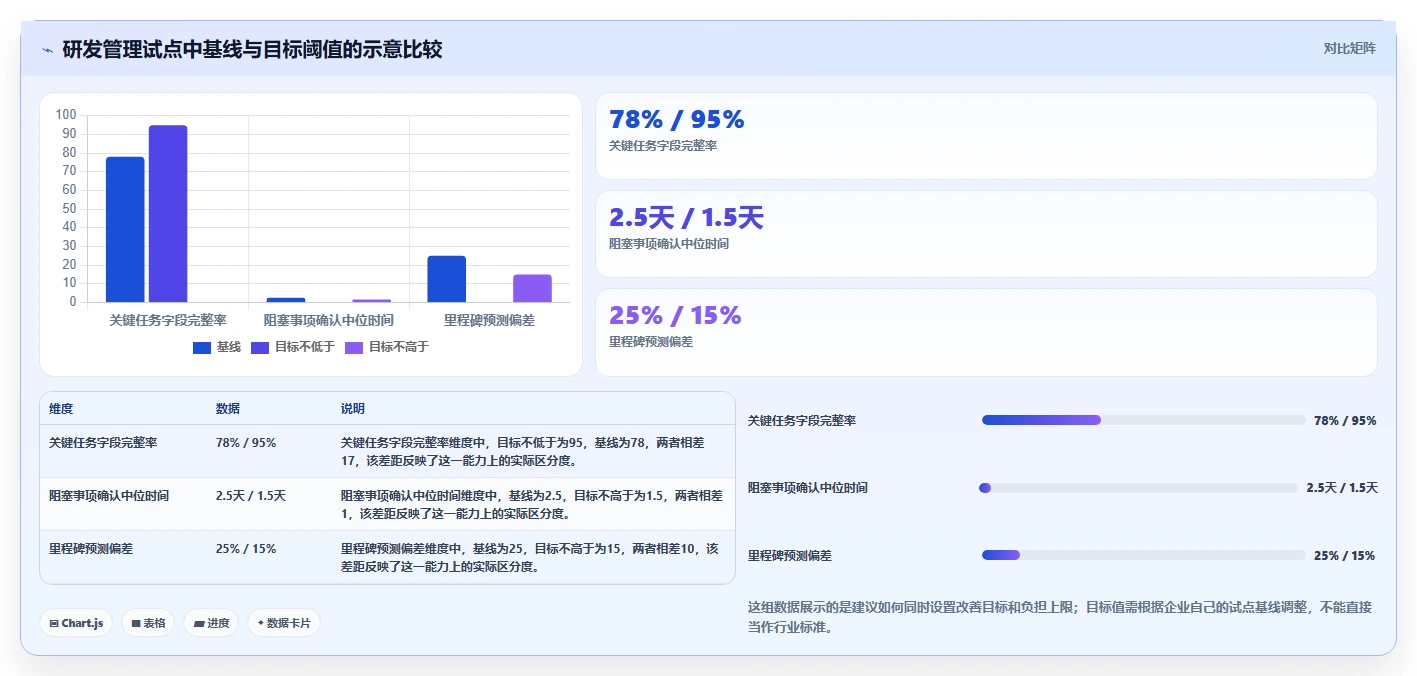Toggle the 目标不高于 legend item
1417x676 pixels.
tap(387, 347)
